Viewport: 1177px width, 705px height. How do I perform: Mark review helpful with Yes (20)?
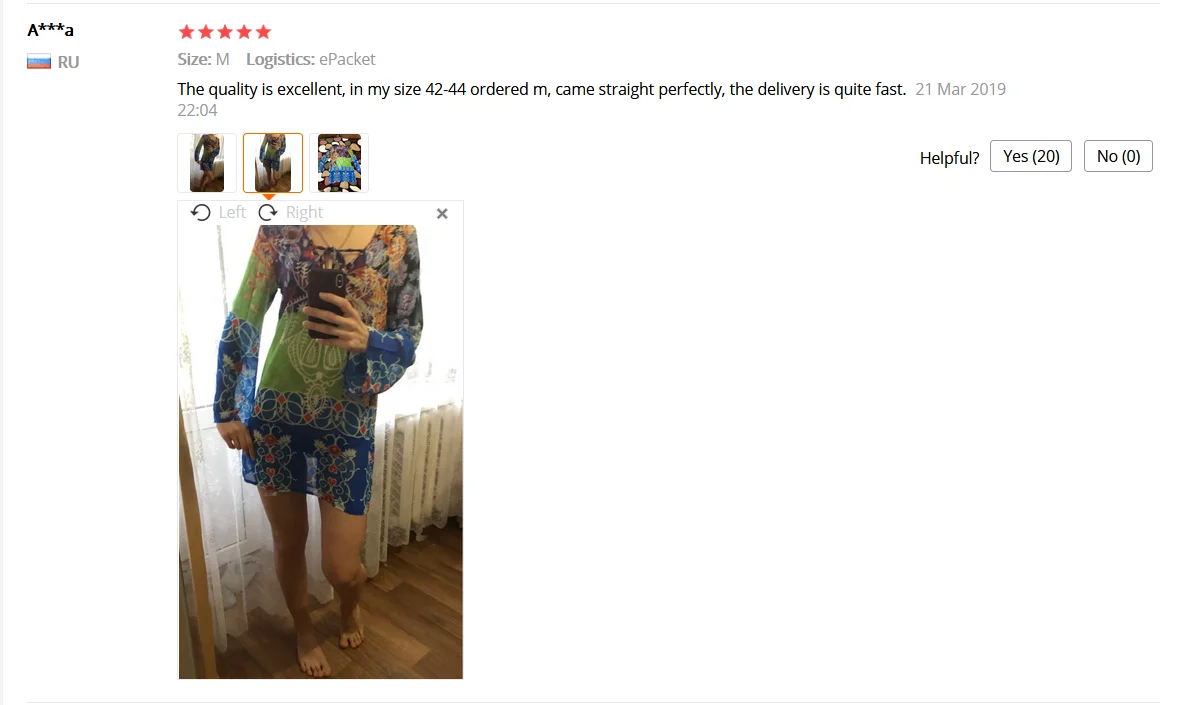(1031, 156)
